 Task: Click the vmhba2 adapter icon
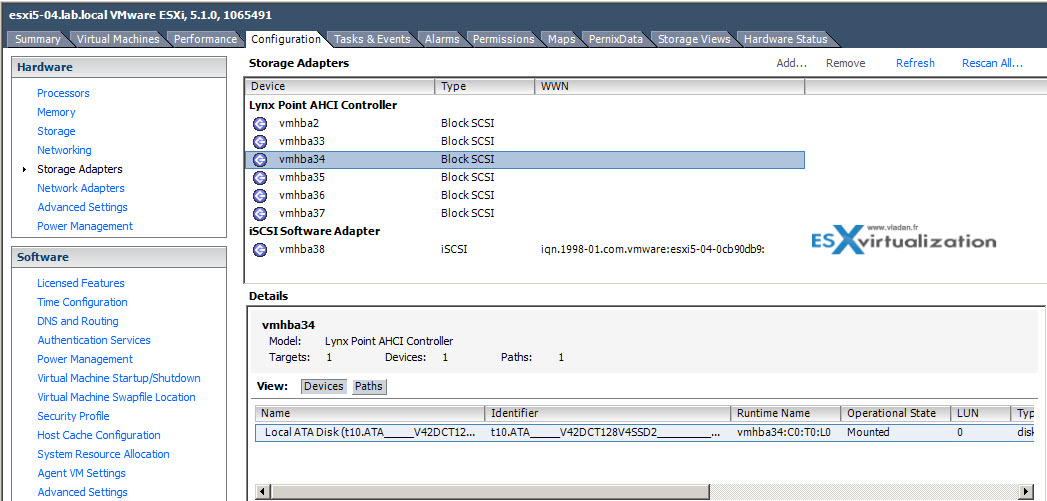(260, 124)
